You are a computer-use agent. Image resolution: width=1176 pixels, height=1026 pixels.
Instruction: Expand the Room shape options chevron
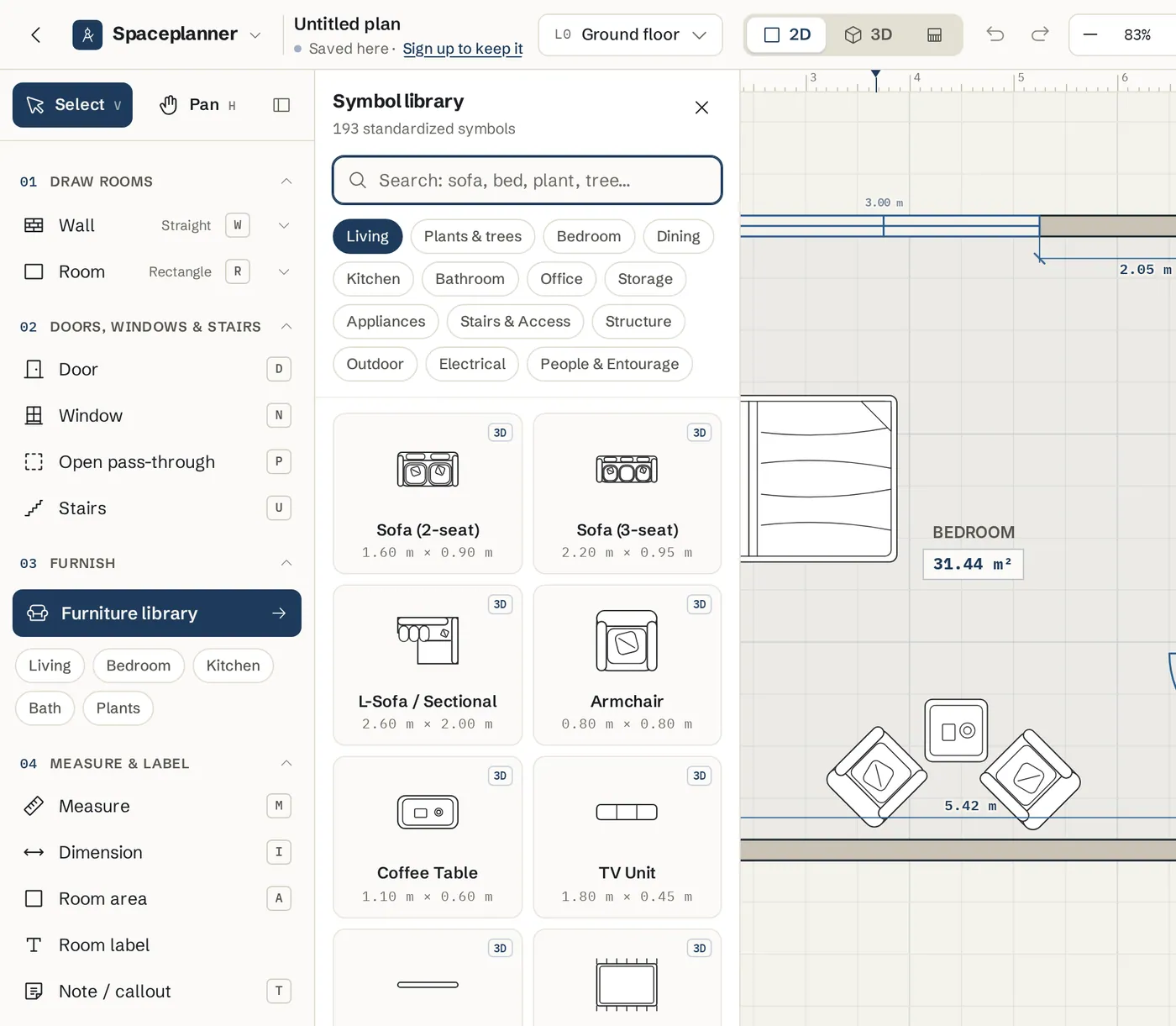click(284, 271)
